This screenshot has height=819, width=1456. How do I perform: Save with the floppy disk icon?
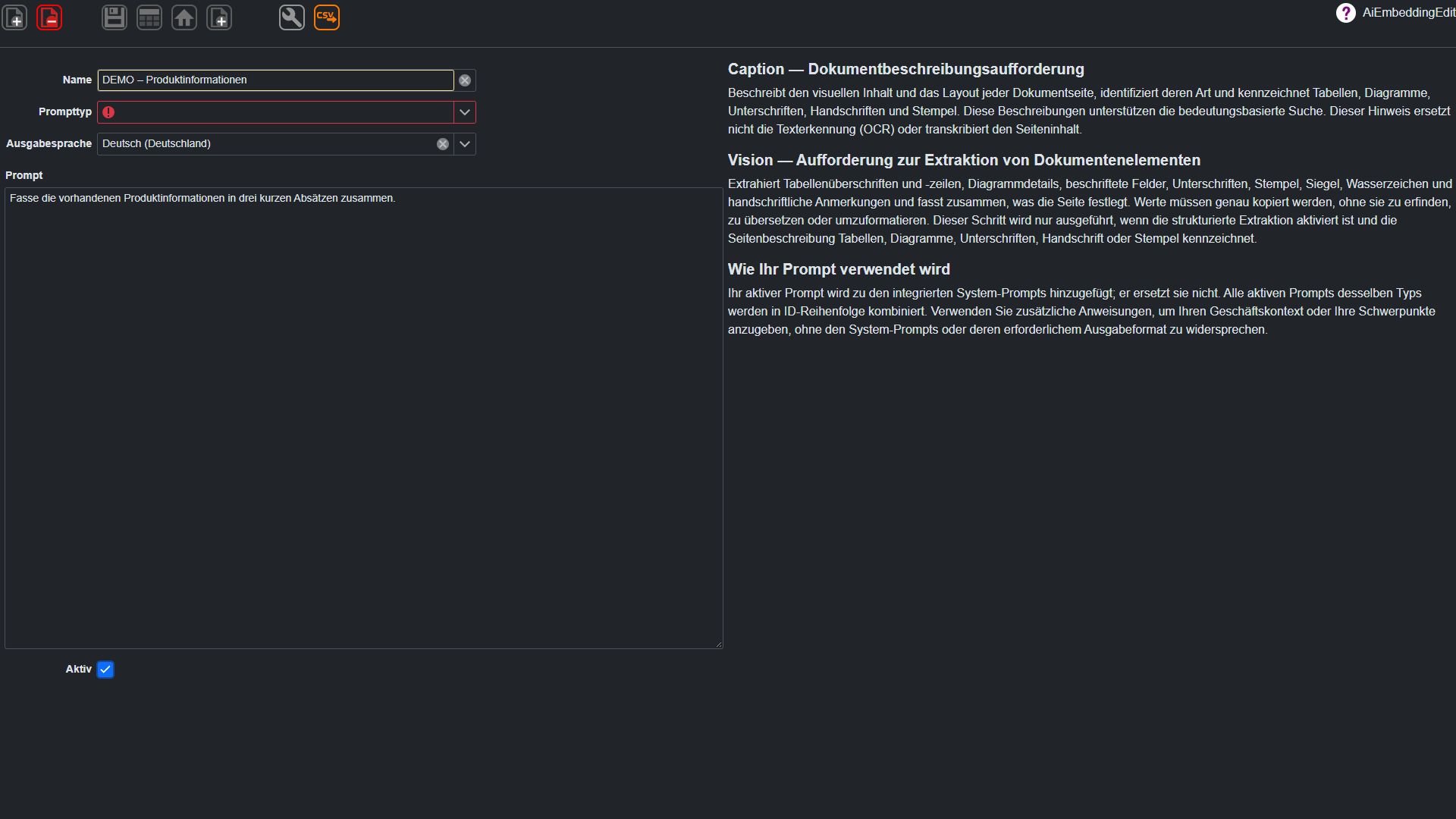click(x=115, y=17)
